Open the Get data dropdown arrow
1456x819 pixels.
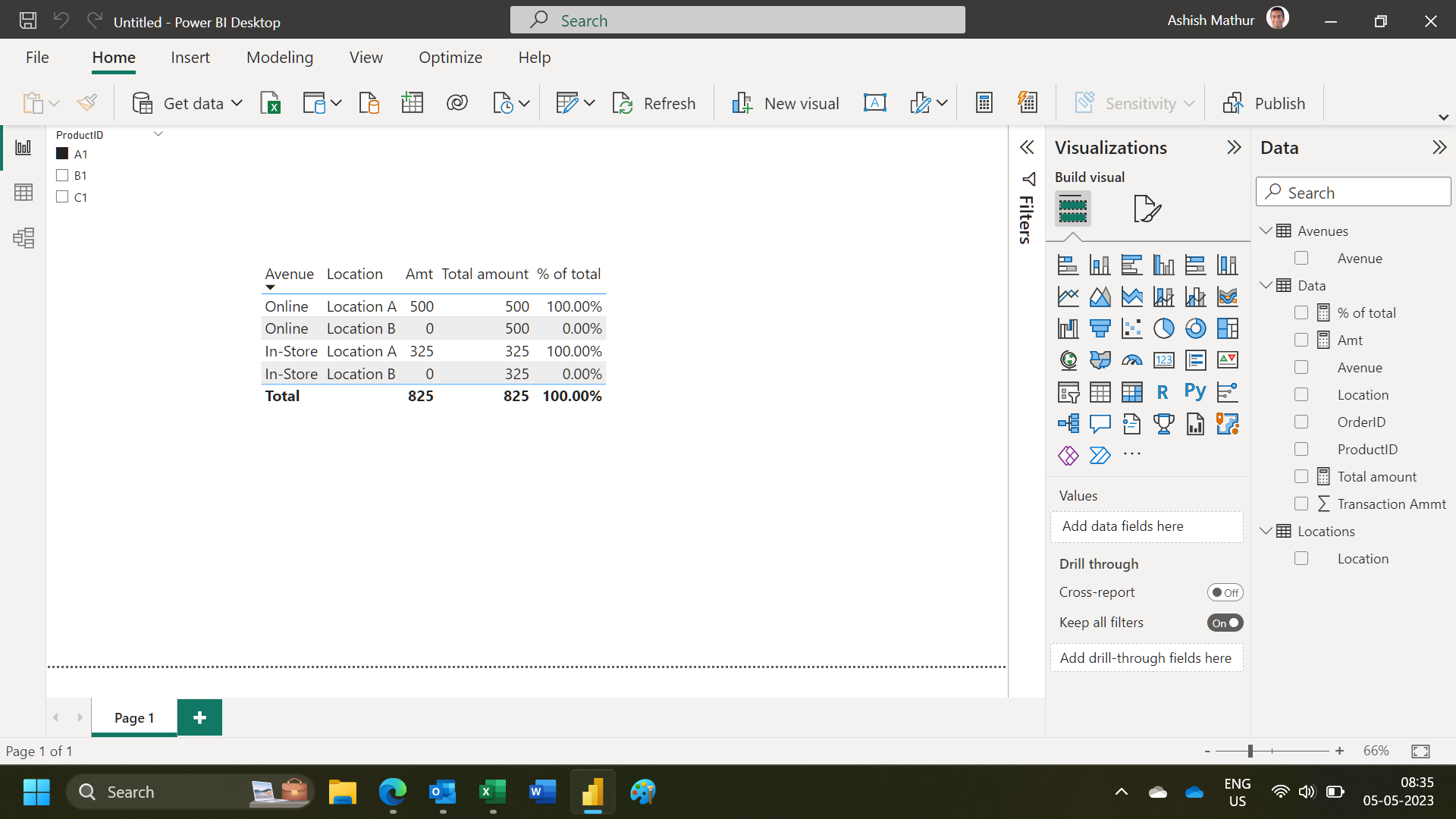pos(237,103)
